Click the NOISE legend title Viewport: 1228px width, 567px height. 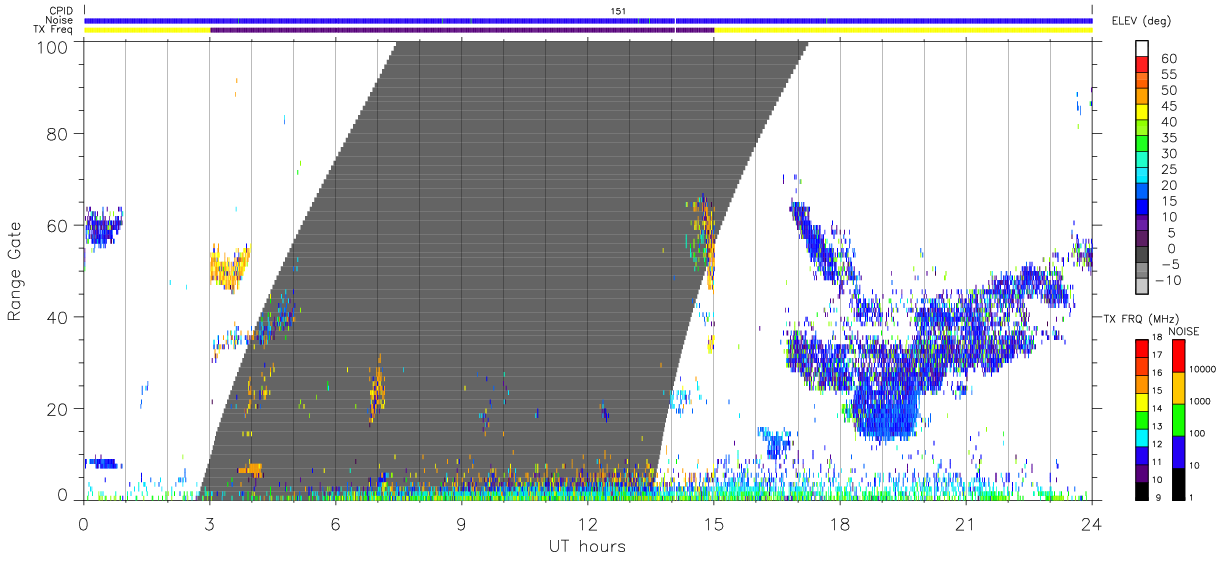point(1182,331)
